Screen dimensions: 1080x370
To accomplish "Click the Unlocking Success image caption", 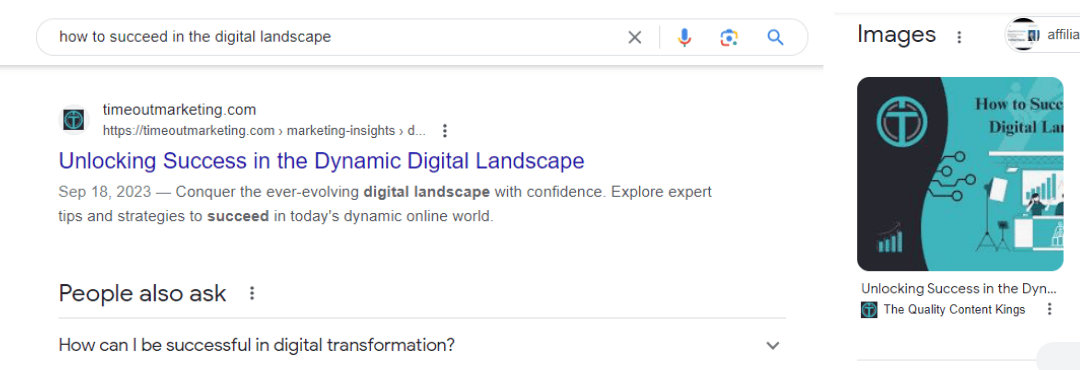I will [959, 289].
